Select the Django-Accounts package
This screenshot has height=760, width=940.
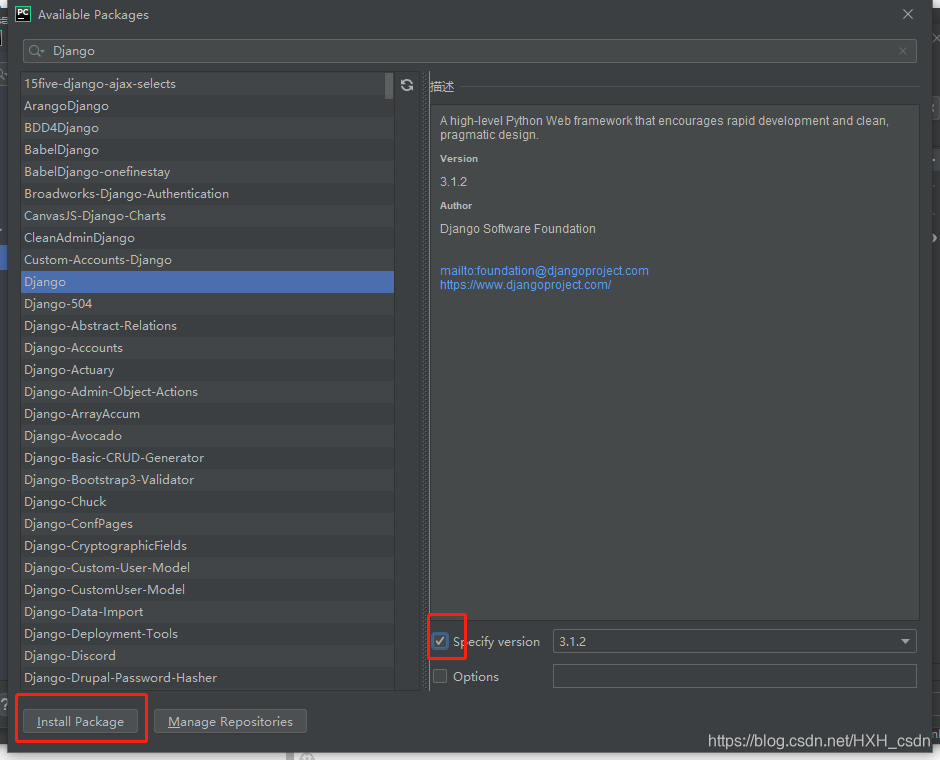pyautogui.click(x=207, y=348)
